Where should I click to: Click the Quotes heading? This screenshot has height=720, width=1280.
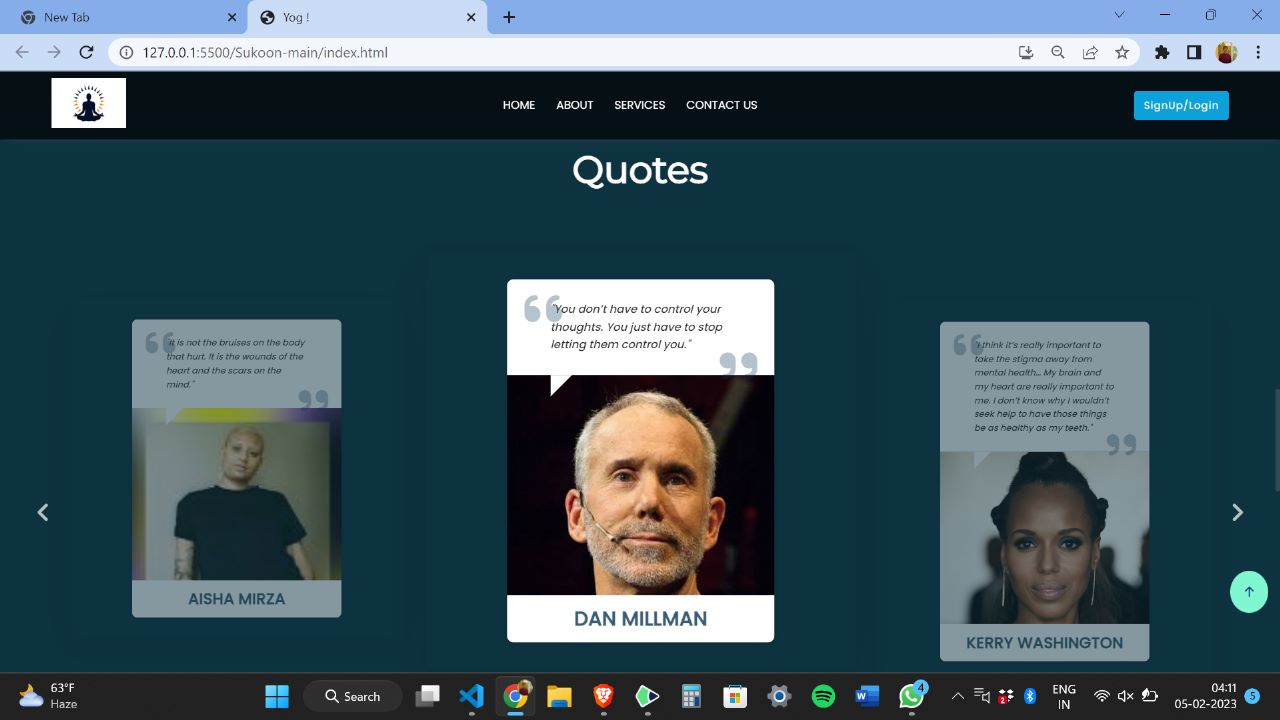tap(640, 170)
